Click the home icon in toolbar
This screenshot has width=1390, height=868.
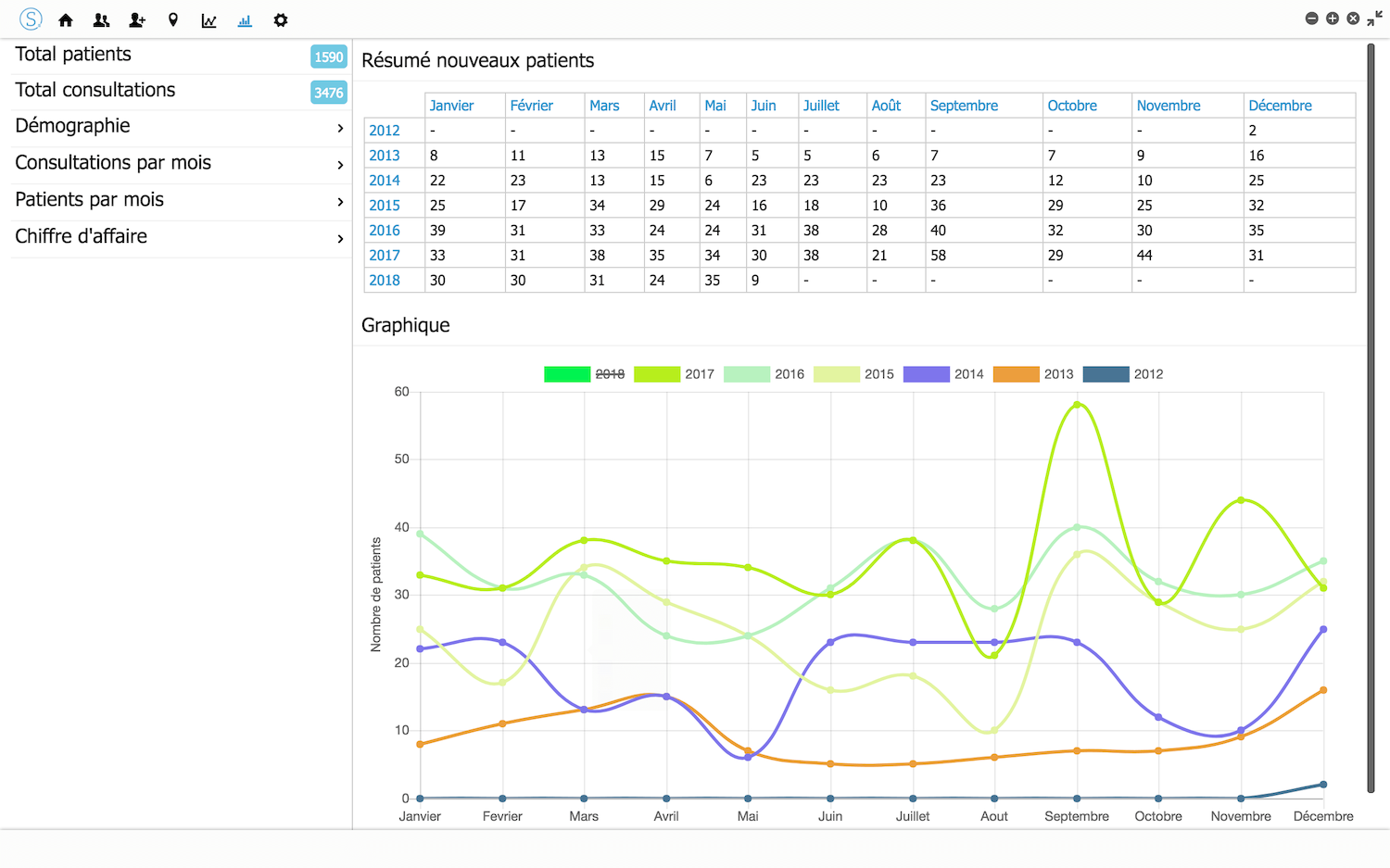coord(66,20)
